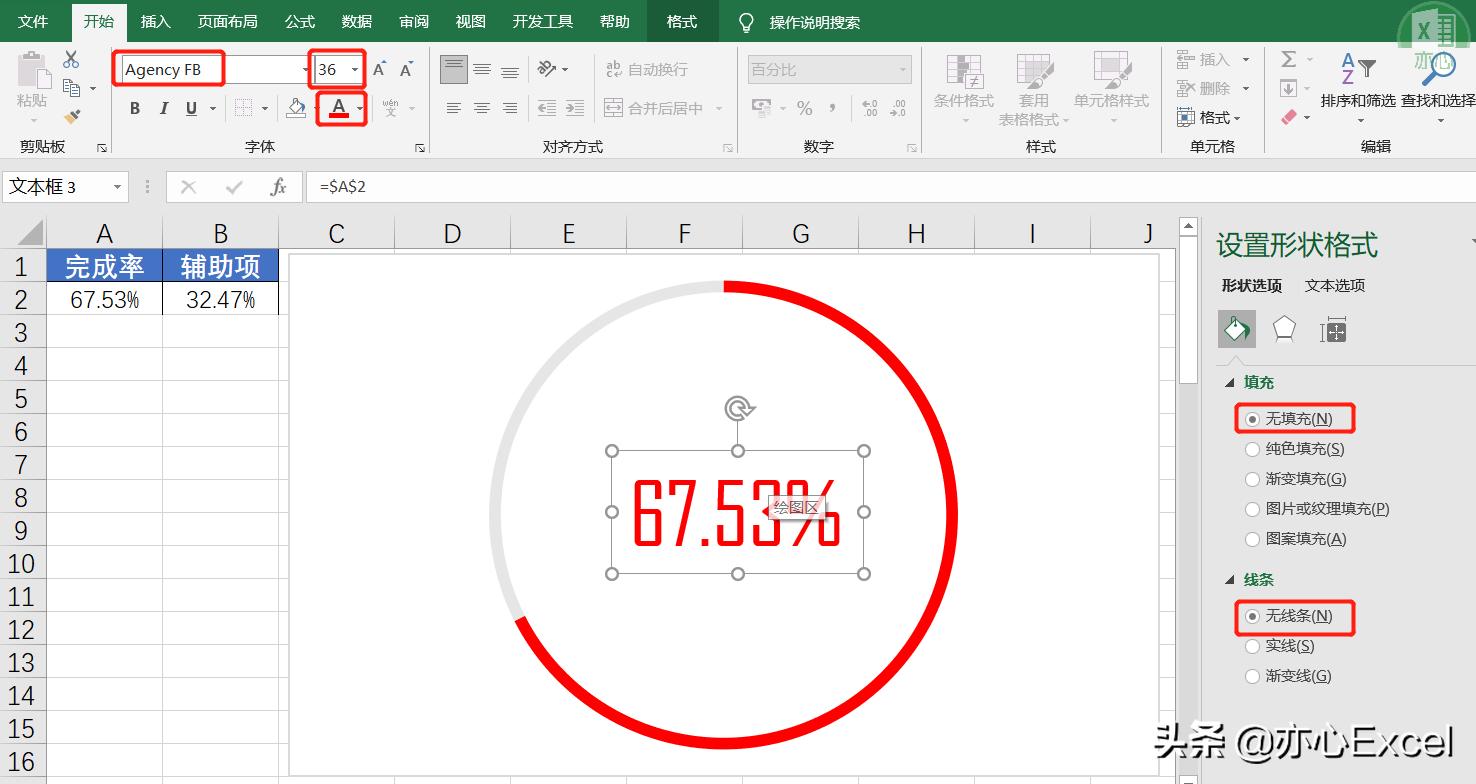Expand the font size dropdown

tap(355, 68)
